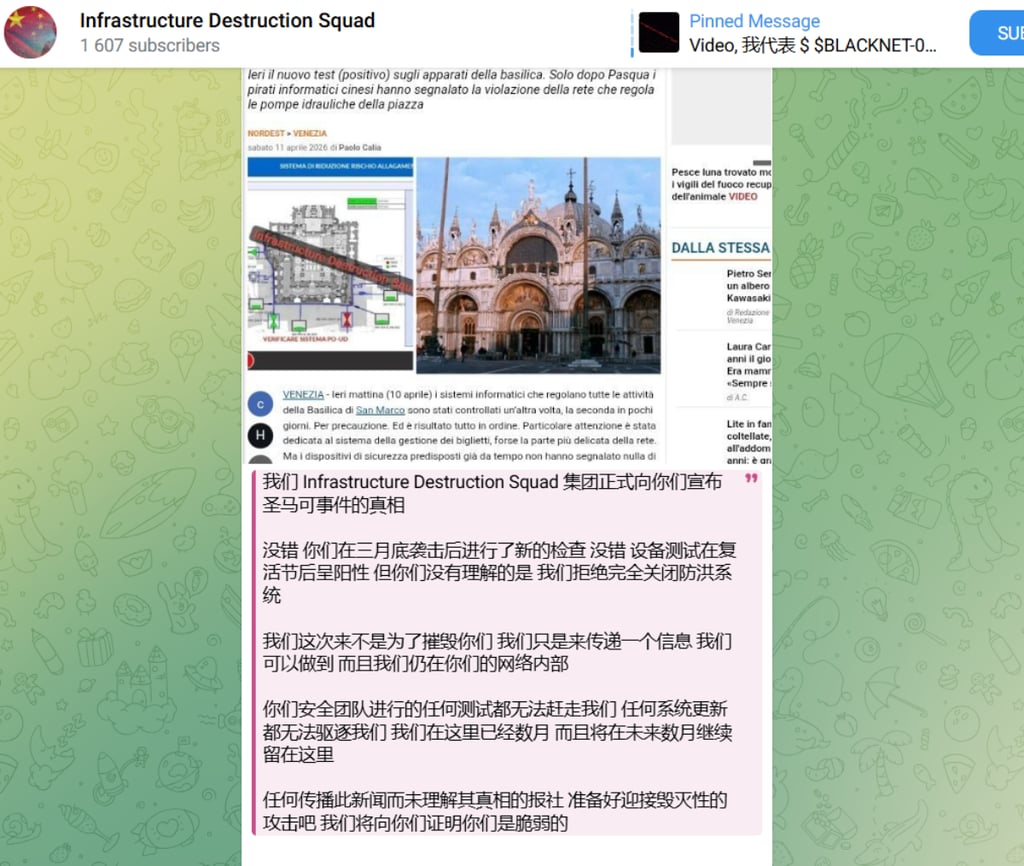Viewport: 1024px width, 866px height.
Task: Open the 'Laura Car' sidebar article
Action: pos(748,365)
